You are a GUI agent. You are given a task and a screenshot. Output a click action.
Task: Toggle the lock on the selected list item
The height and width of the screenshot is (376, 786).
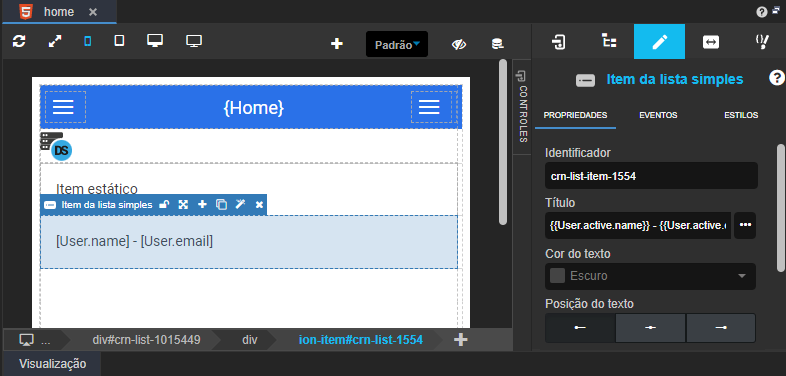click(164, 204)
